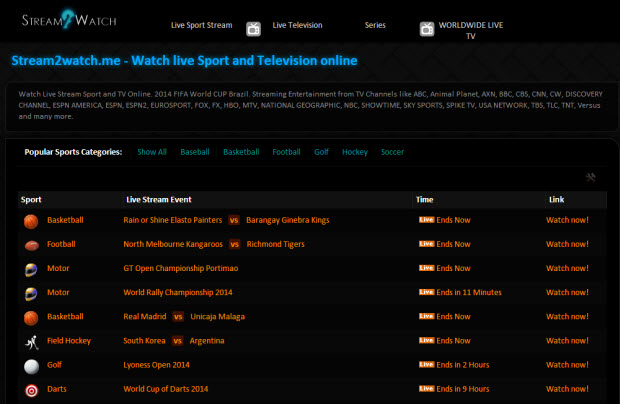Click basketball icon in Real Madrid row
Image resolution: width=620 pixels, height=404 pixels.
click(31, 318)
